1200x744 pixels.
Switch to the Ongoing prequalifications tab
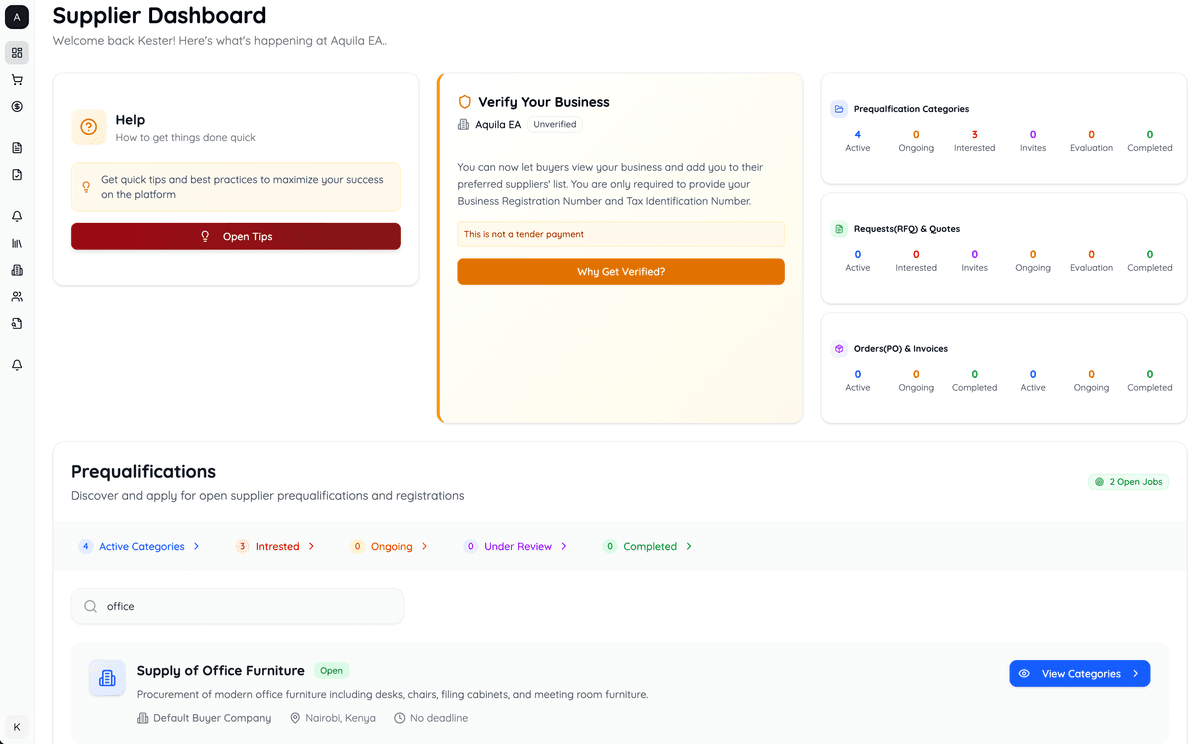click(388, 546)
